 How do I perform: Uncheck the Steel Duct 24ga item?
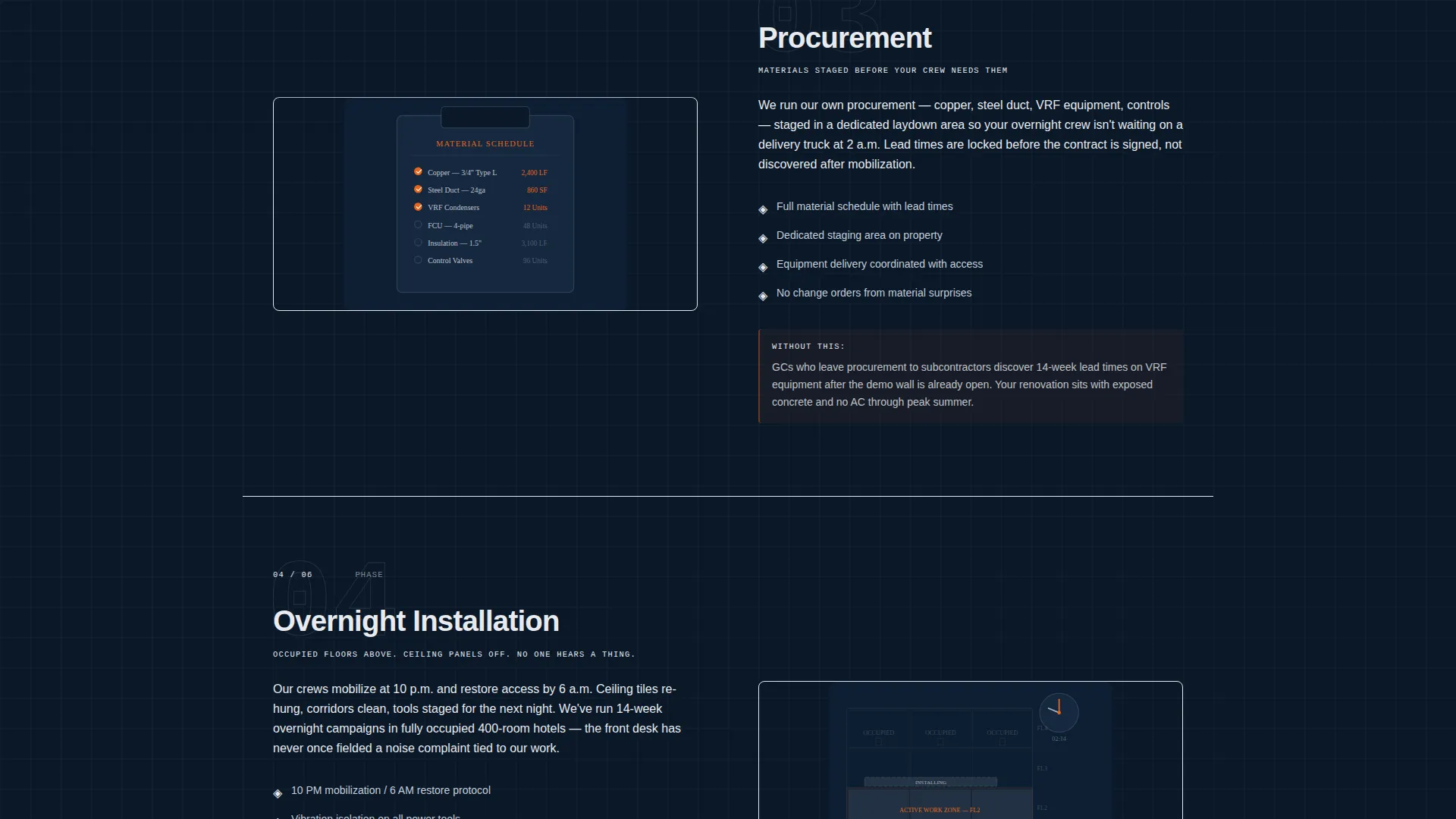418,190
